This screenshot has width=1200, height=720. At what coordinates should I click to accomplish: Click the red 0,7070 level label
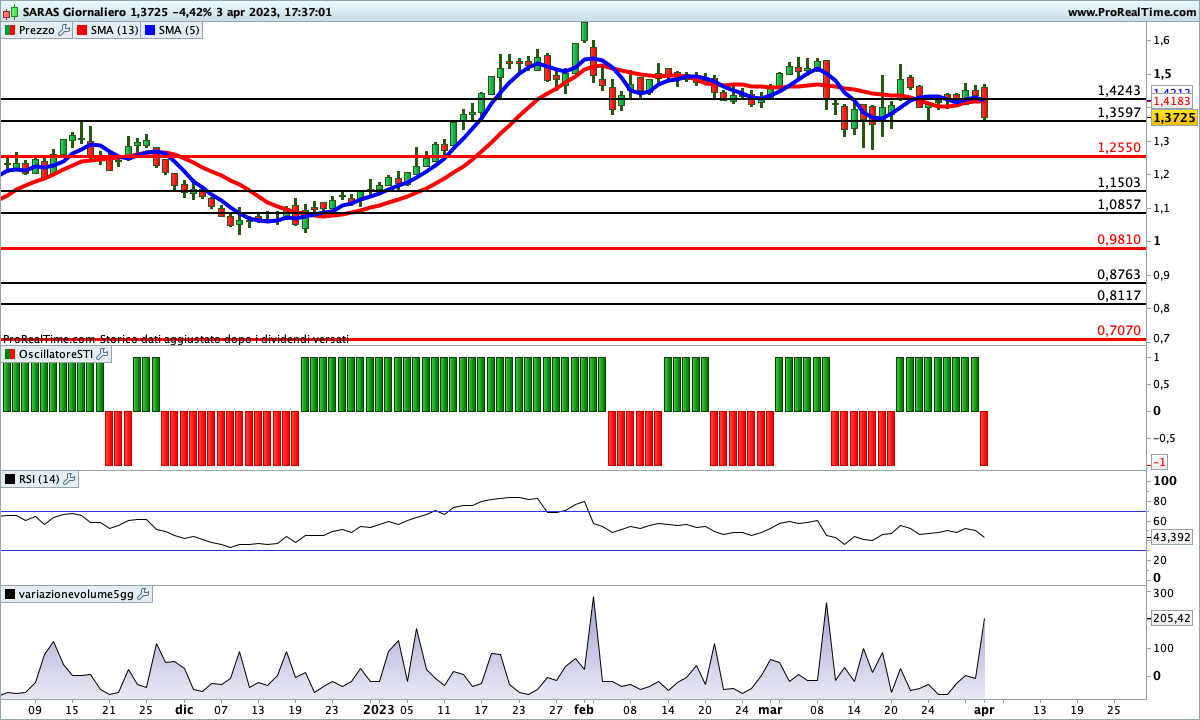tap(1119, 330)
